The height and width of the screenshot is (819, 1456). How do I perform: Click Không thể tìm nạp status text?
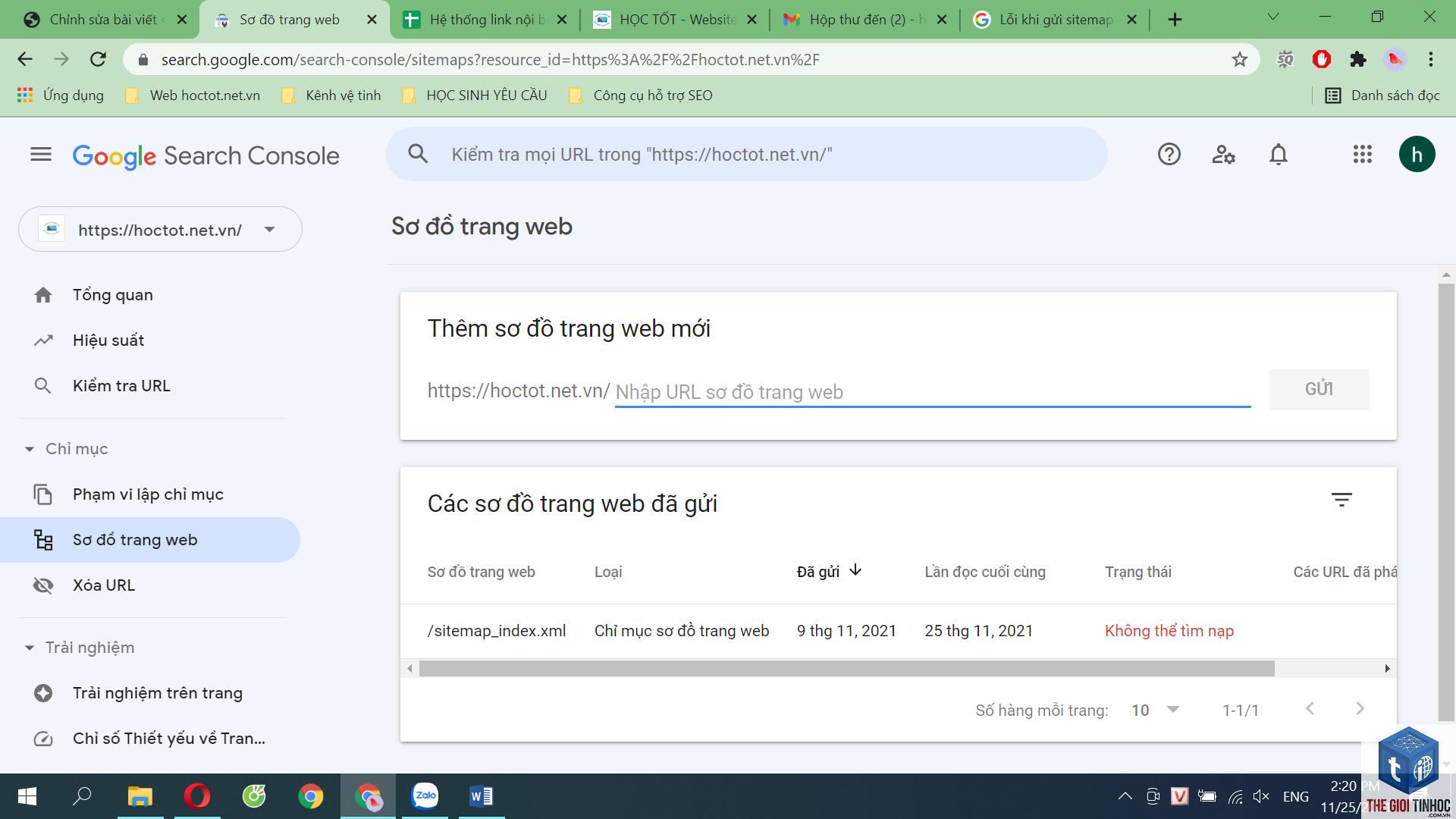pos(1169,631)
